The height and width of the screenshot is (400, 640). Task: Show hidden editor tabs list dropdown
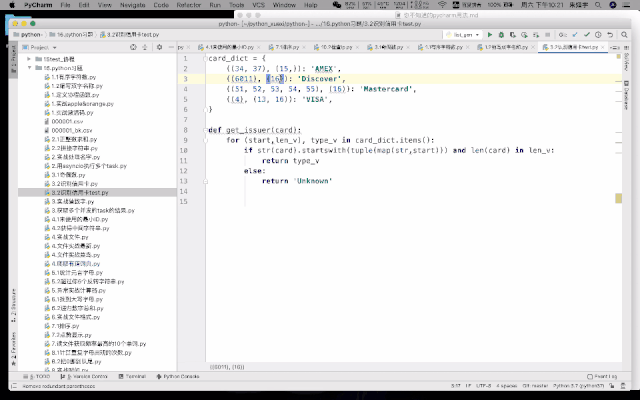point(615,47)
